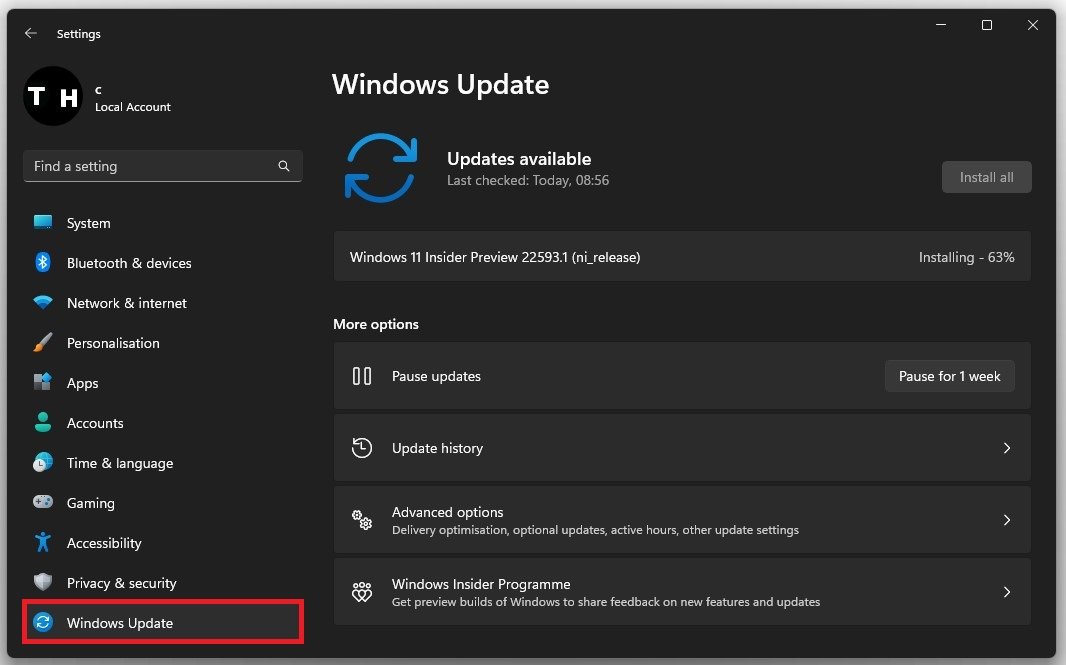This screenshot has height=665, width=1066.
Task: Click the Windows Update sidebar sync icon
Action: click(43, 622)
